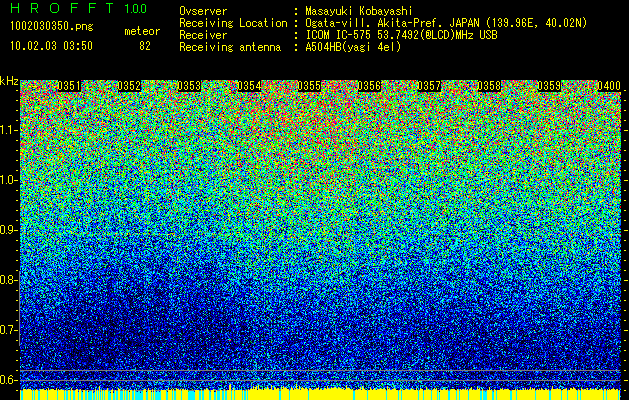Click the Receiving antenna label

[x=230, y=47]
